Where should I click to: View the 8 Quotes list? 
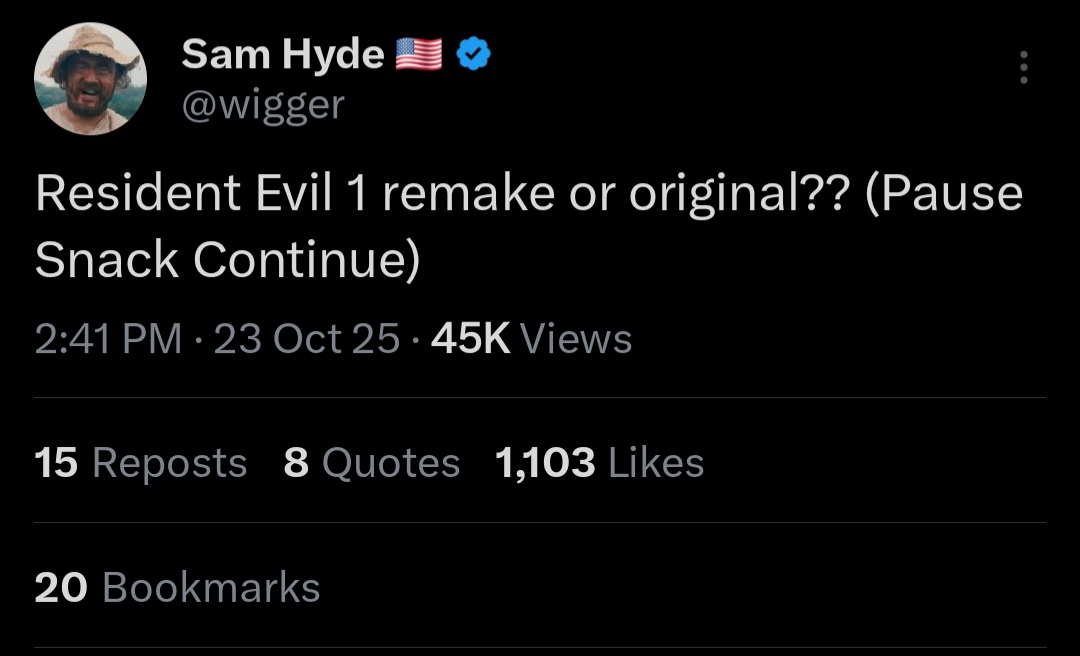pos(371,463)
